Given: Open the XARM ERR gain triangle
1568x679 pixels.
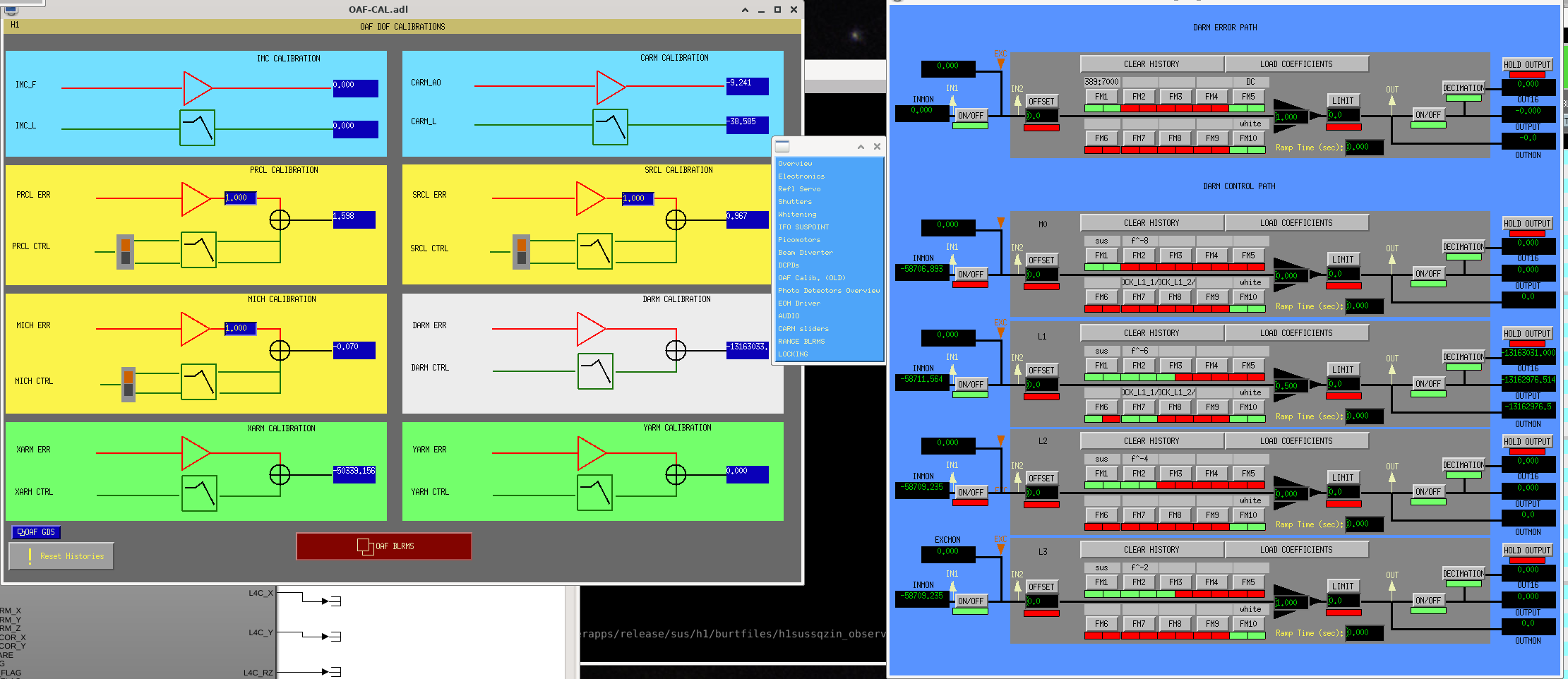Looking at the screenshot, I should point(196,453).
